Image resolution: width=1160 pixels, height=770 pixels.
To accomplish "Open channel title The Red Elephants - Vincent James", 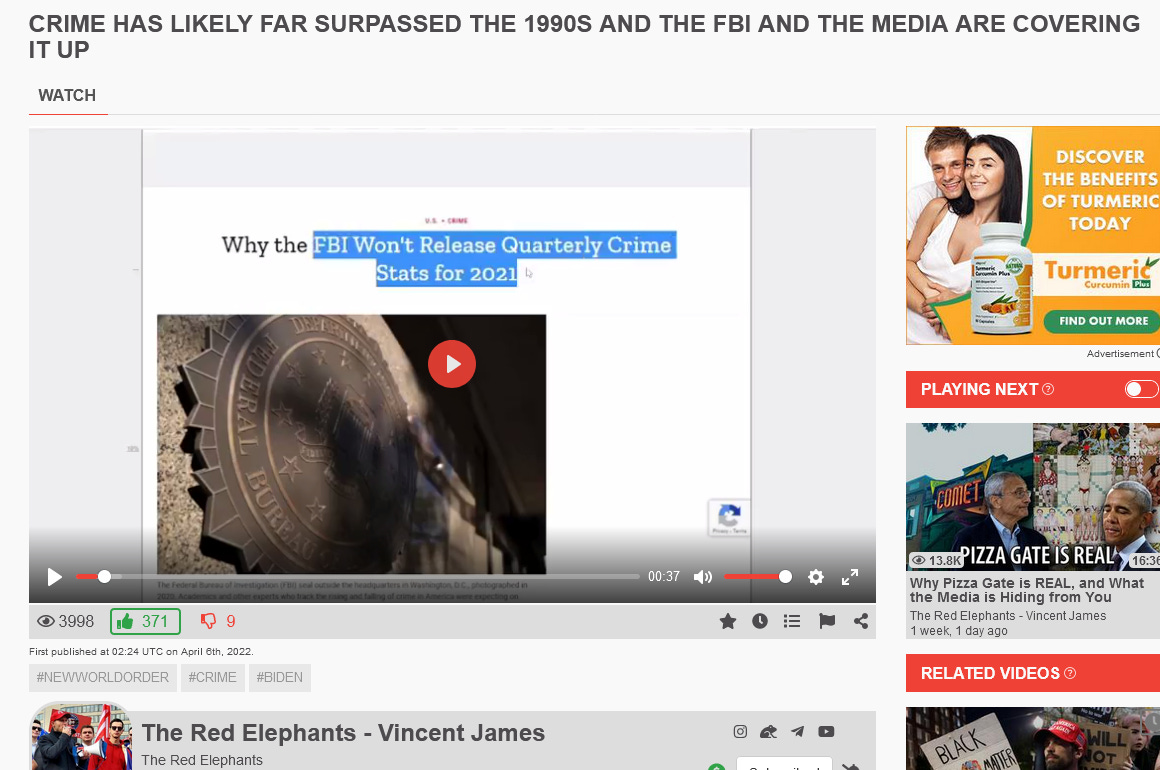I will coord(343,733).
